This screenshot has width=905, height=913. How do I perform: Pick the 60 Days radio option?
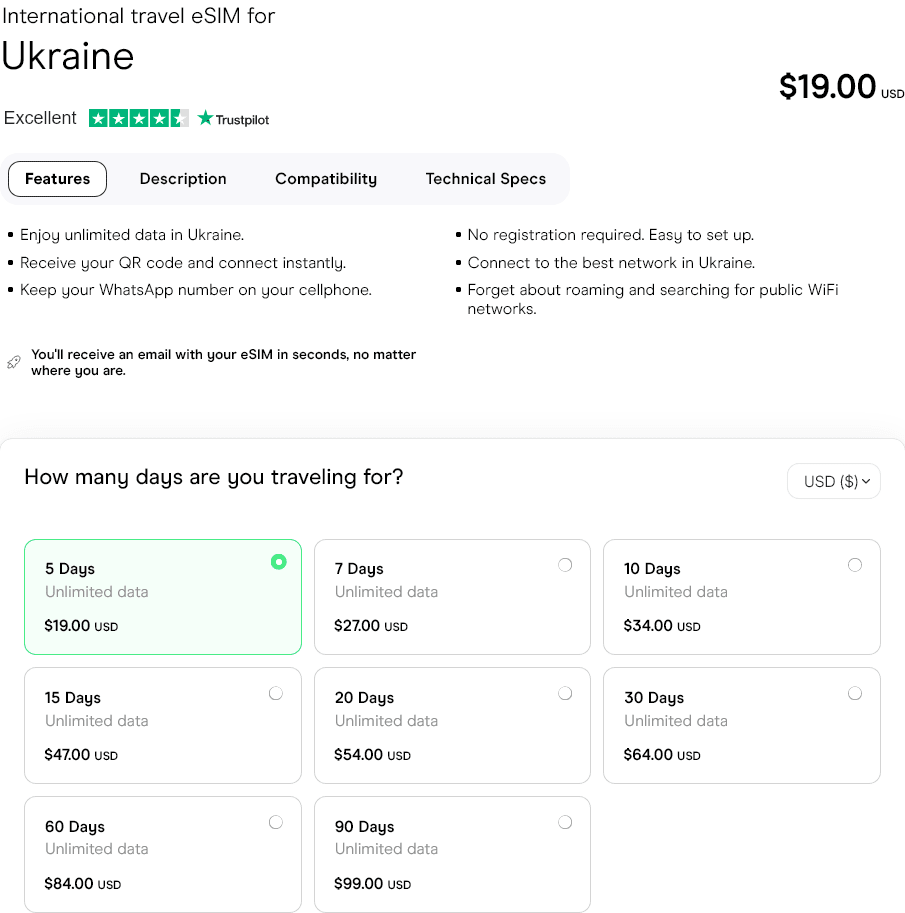276,822
